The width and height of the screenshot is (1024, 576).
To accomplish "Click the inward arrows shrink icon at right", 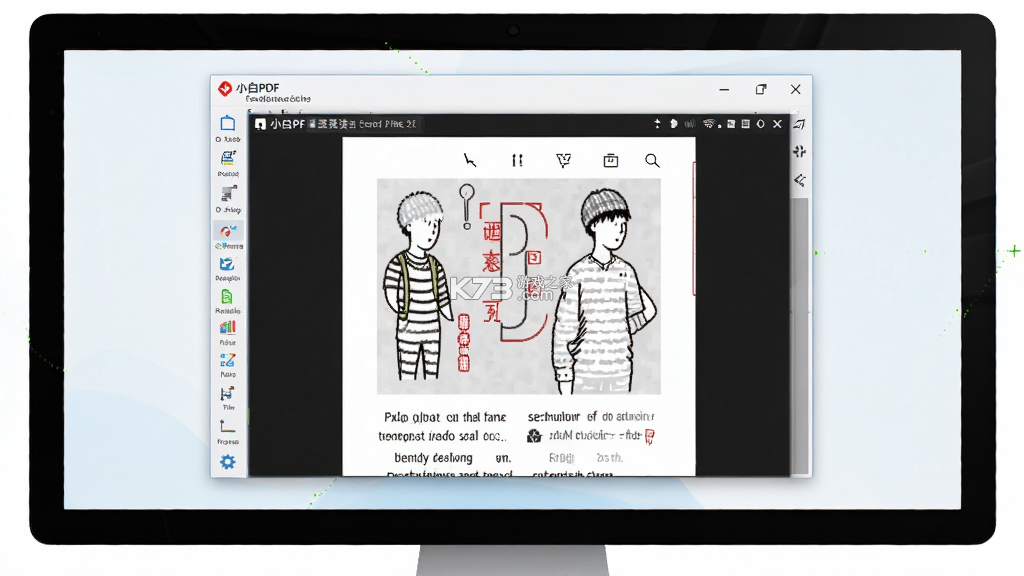I will pos(800,152).
